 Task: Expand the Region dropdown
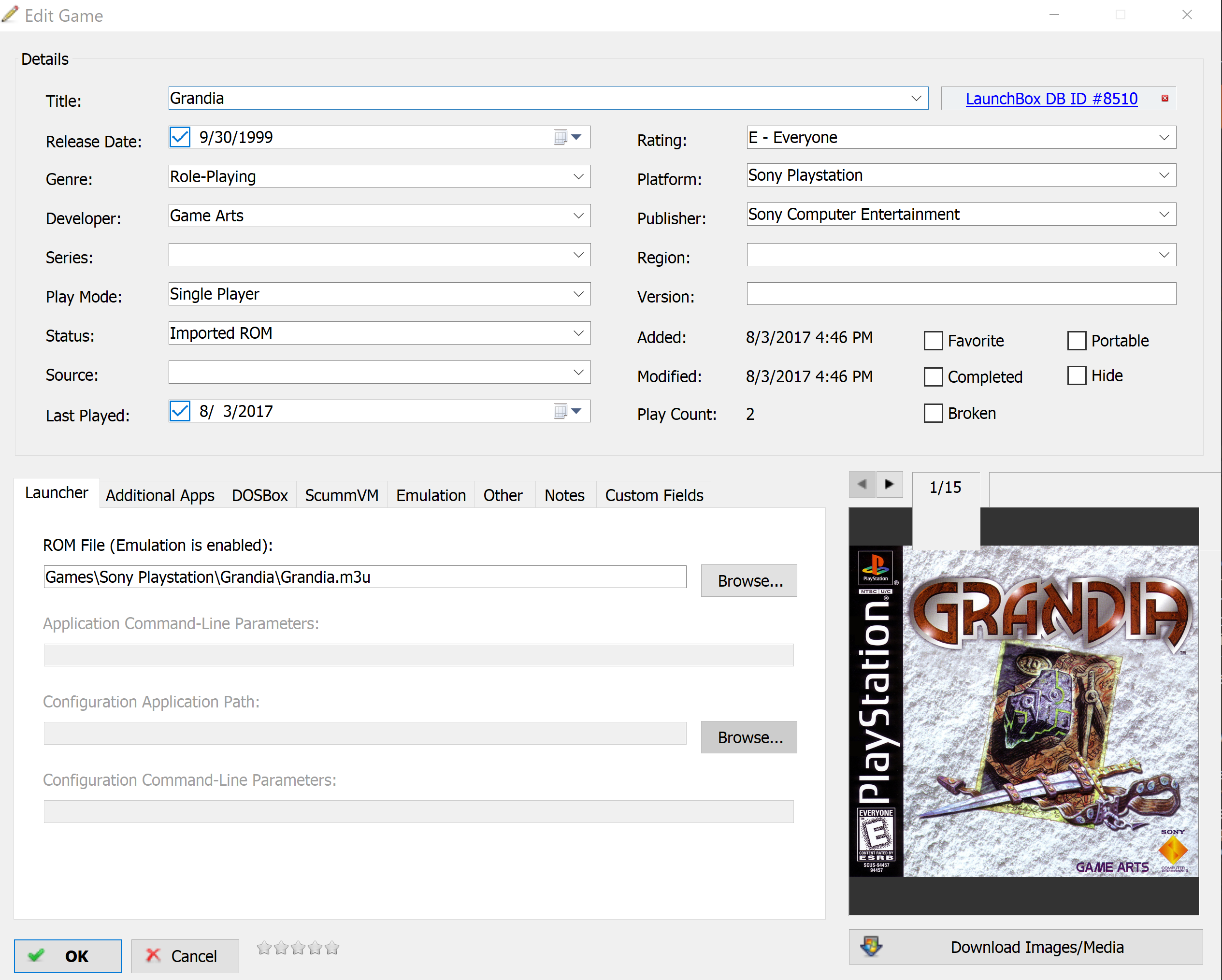coord(1164,255)
